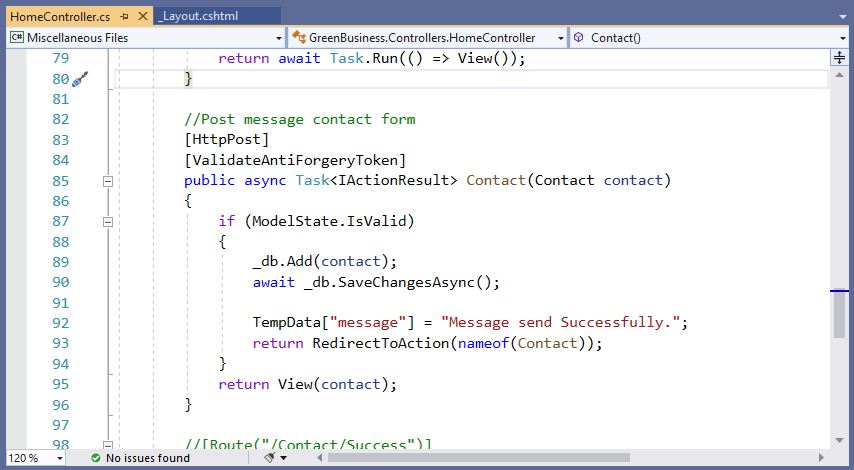Select the HomeController.cs tab
Screen dimensions: 854x470
60,17
